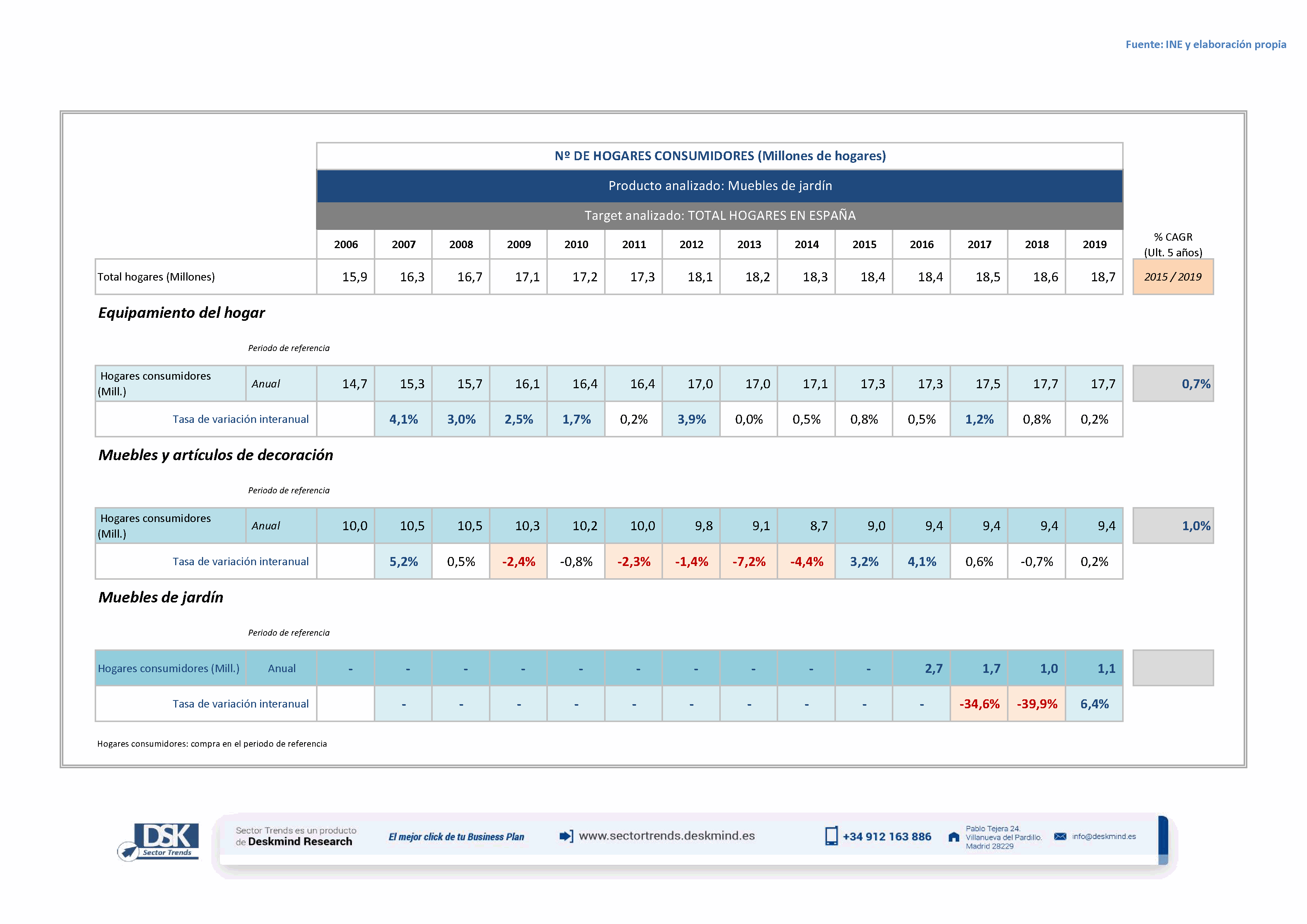
Task: Click the -34,6% variation cell
Action: tap(979, 704)
